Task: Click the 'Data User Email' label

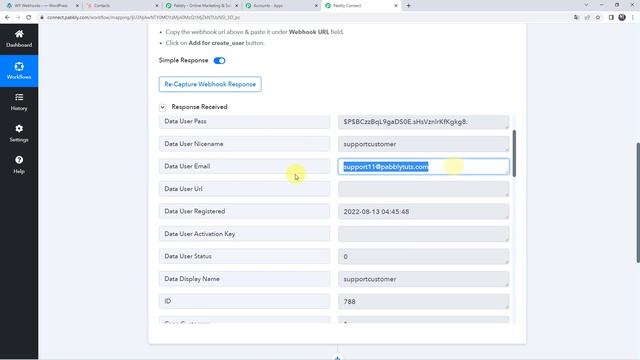Action: tap(244, 167)
